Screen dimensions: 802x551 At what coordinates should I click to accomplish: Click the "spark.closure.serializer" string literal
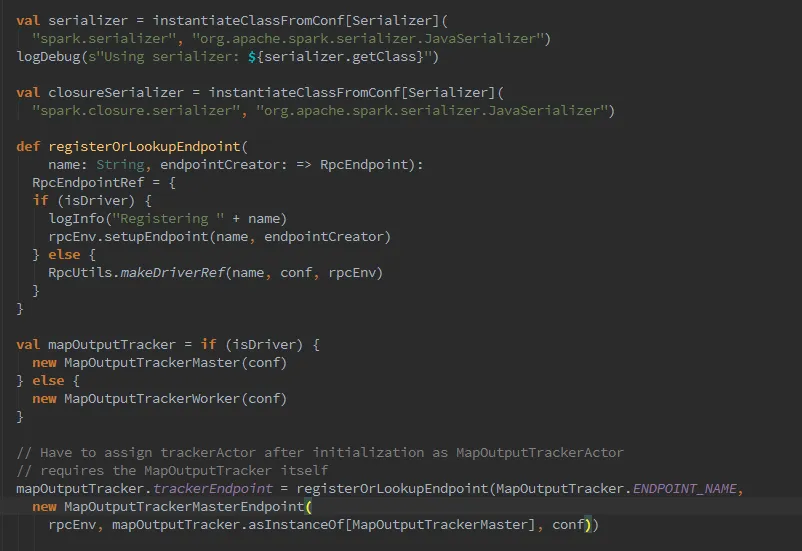(136, 111)
